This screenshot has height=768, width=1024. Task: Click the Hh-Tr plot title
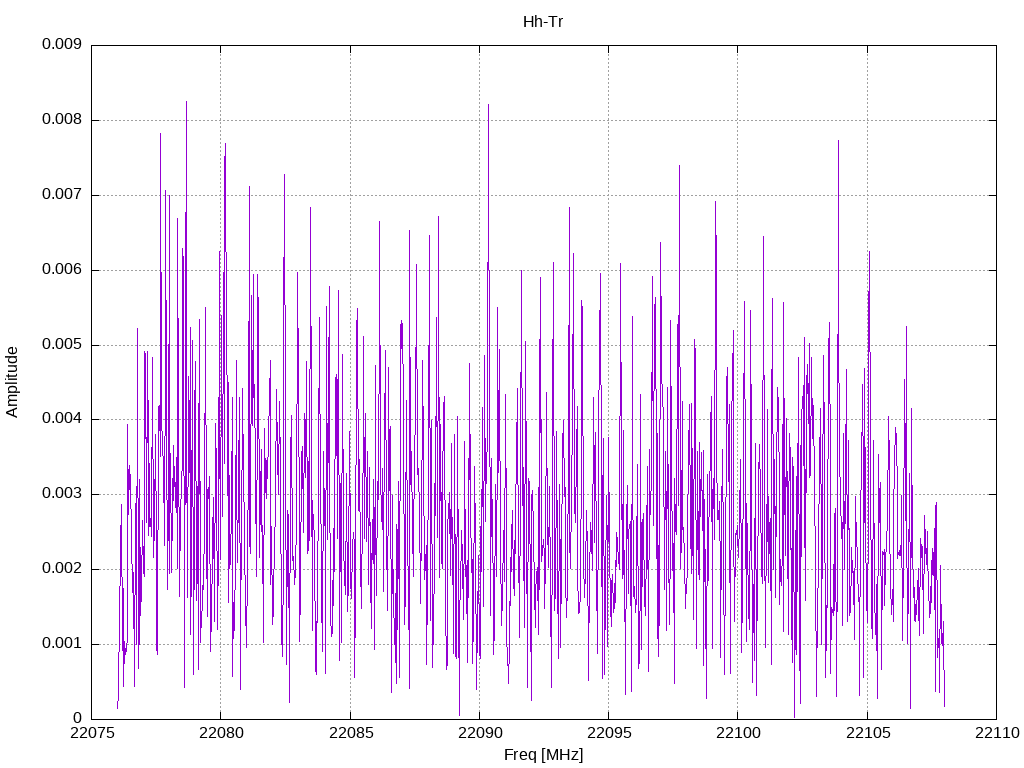(543, 22)
